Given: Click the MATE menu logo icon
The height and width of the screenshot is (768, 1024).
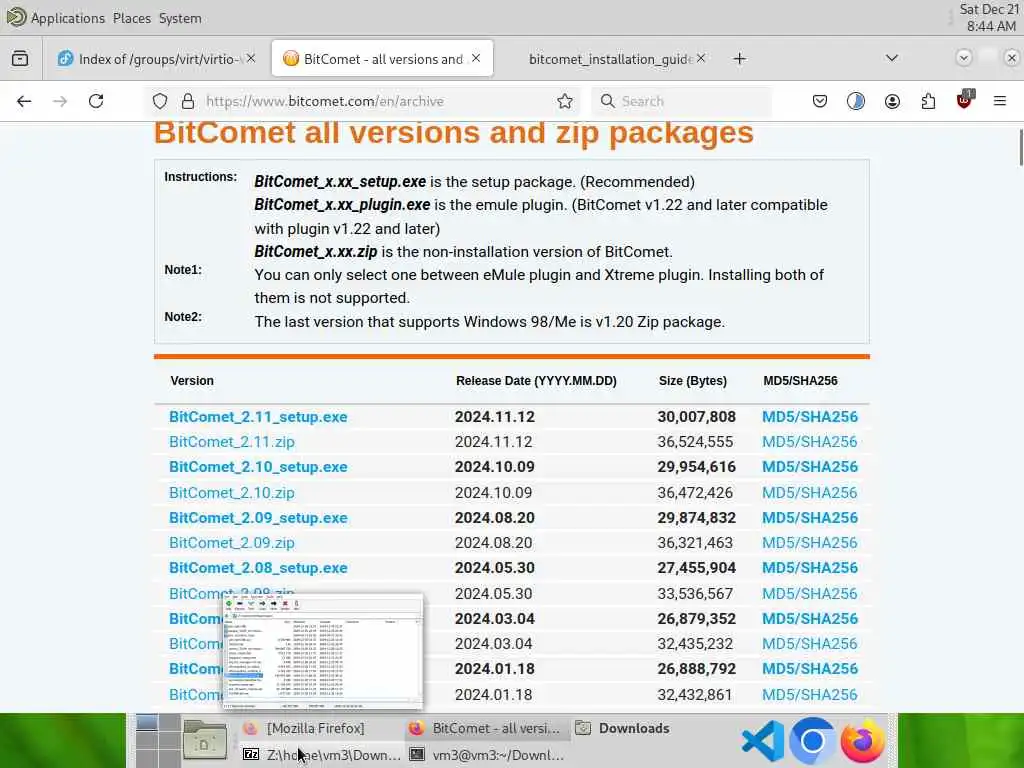Looking at the screenshot, I should (16, 17).
